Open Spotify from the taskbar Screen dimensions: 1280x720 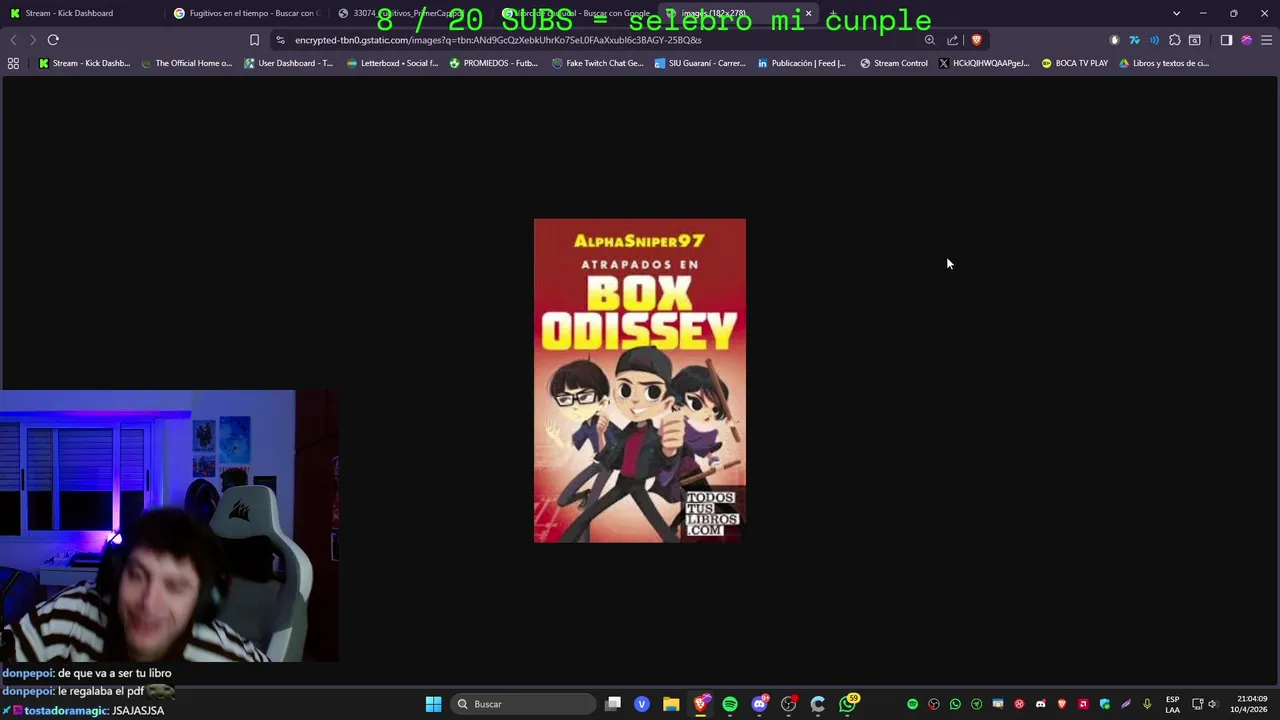click(x=730, y=704)
